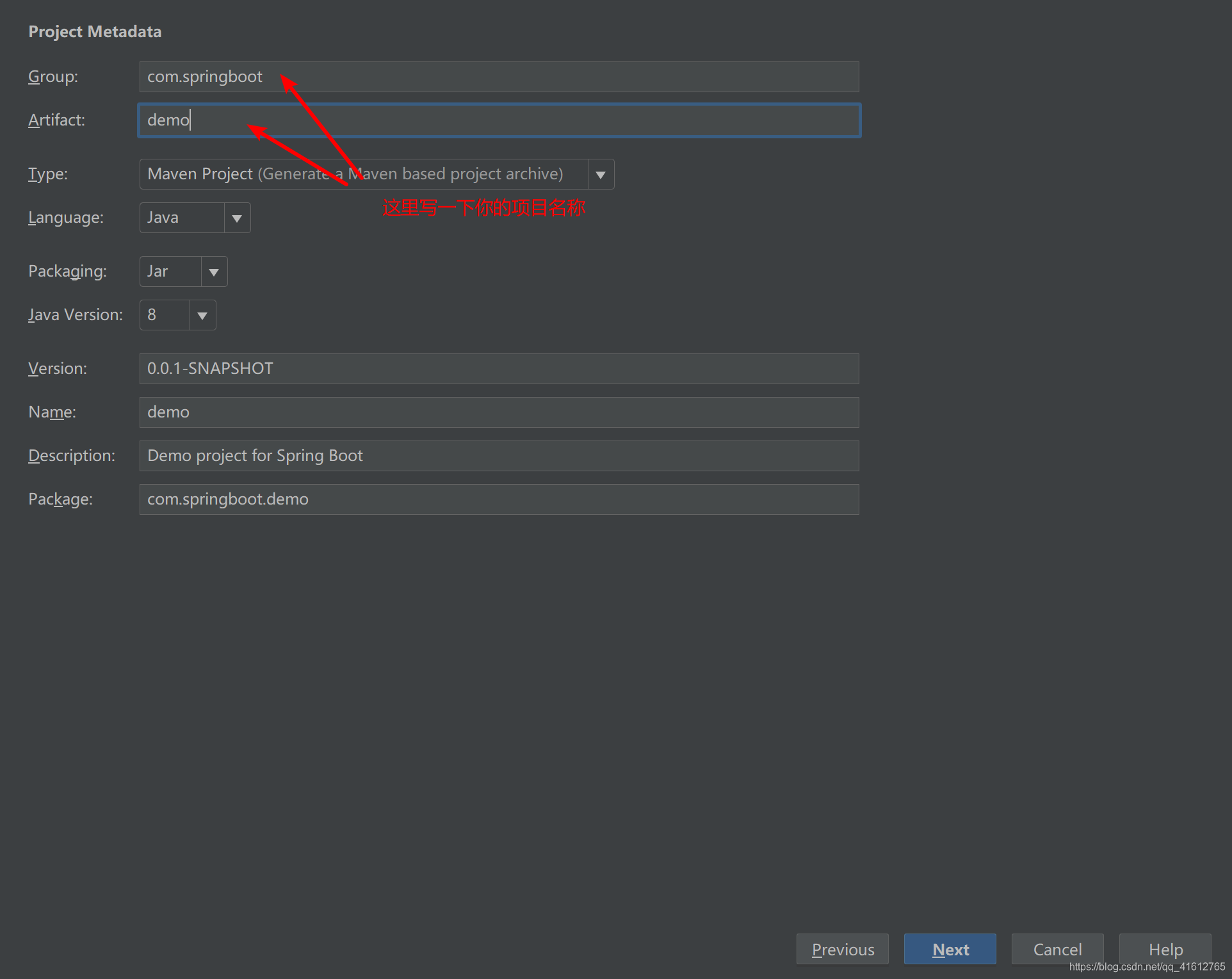The image size is (1232, 979).
Task: Click the blog.csdn.net watermark link
Action: (x=1146, y=967)
